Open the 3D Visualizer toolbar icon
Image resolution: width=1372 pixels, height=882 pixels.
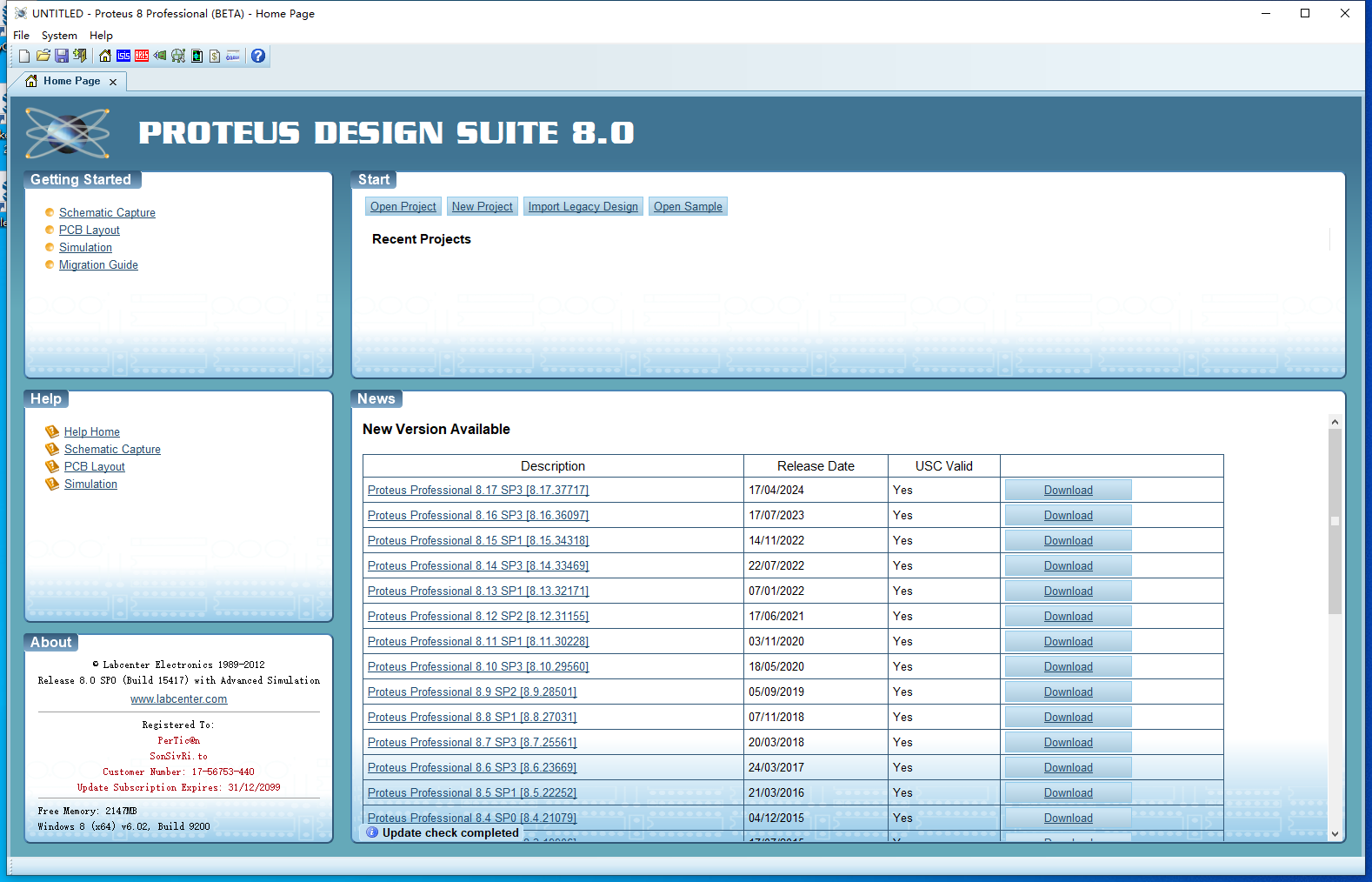(x=160, y=56)
